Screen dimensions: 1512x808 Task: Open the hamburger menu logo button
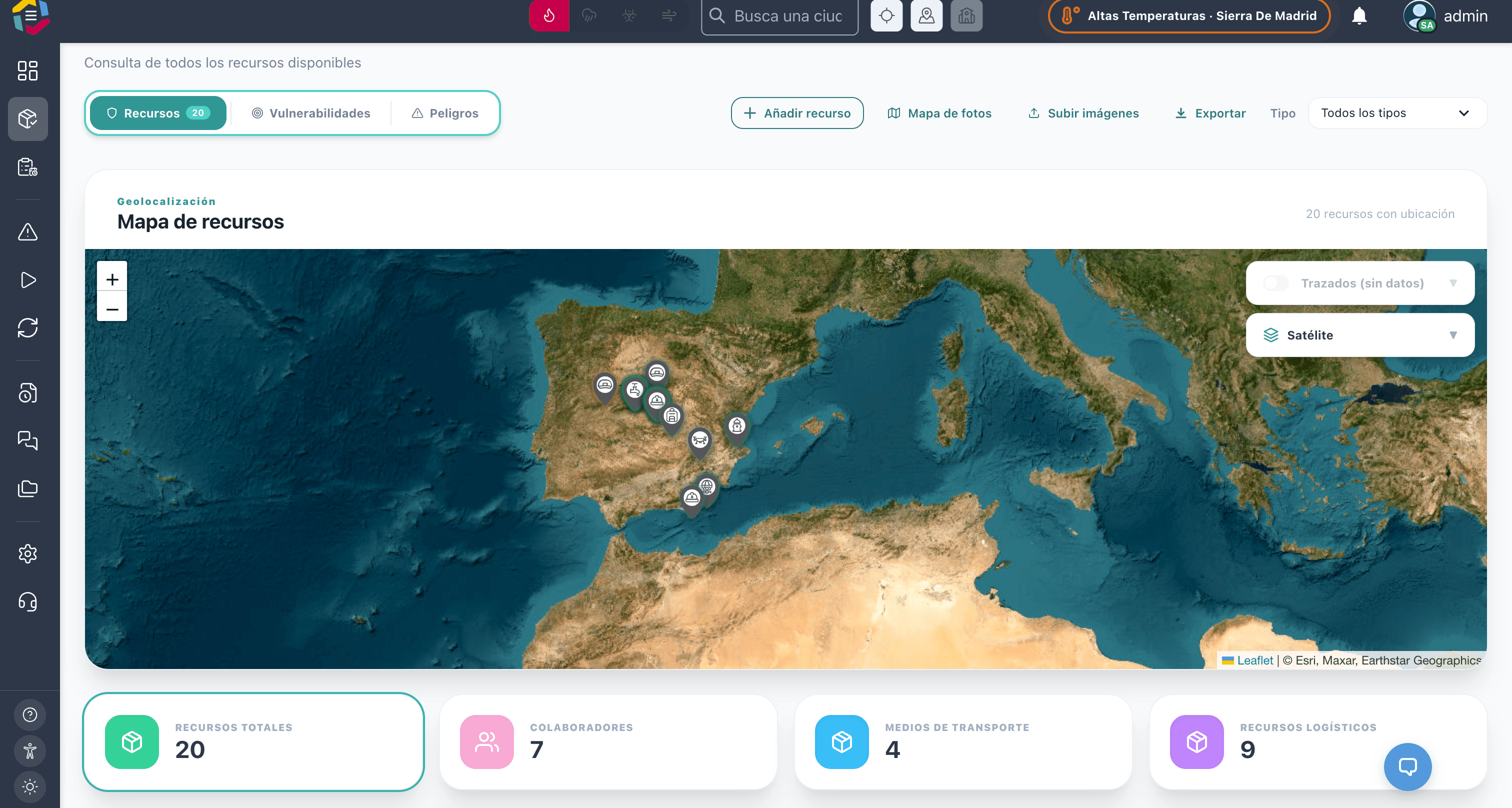(x=30, y=16)
